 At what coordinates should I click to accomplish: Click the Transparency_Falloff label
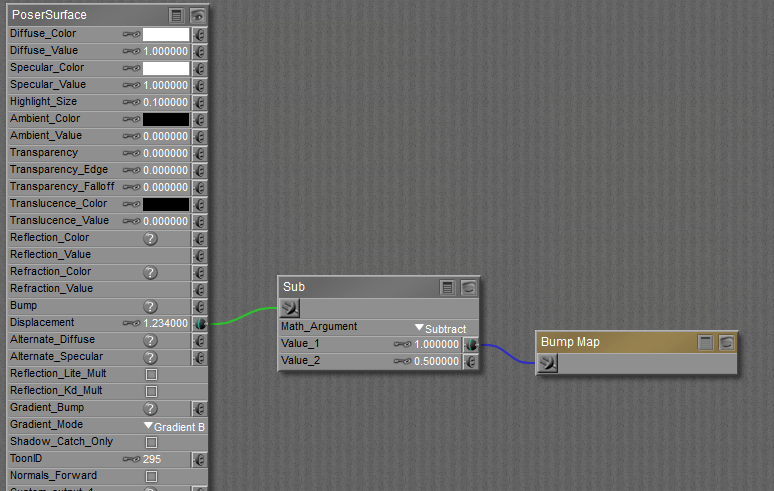coord(62,187)
